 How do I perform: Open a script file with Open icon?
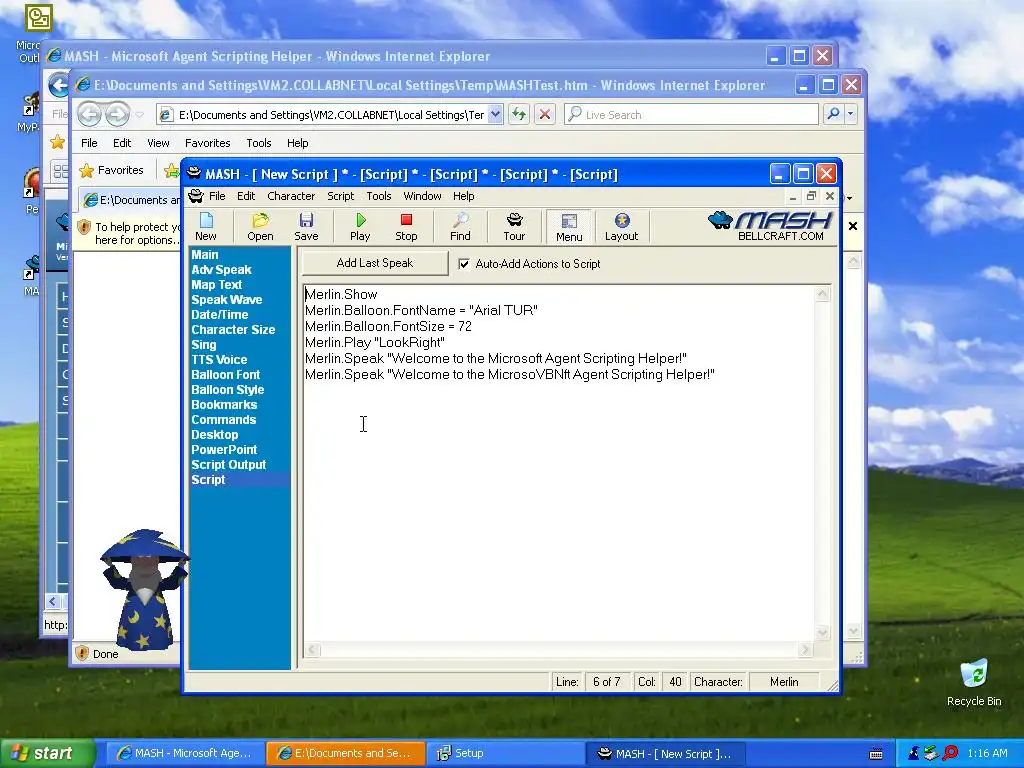260,227
